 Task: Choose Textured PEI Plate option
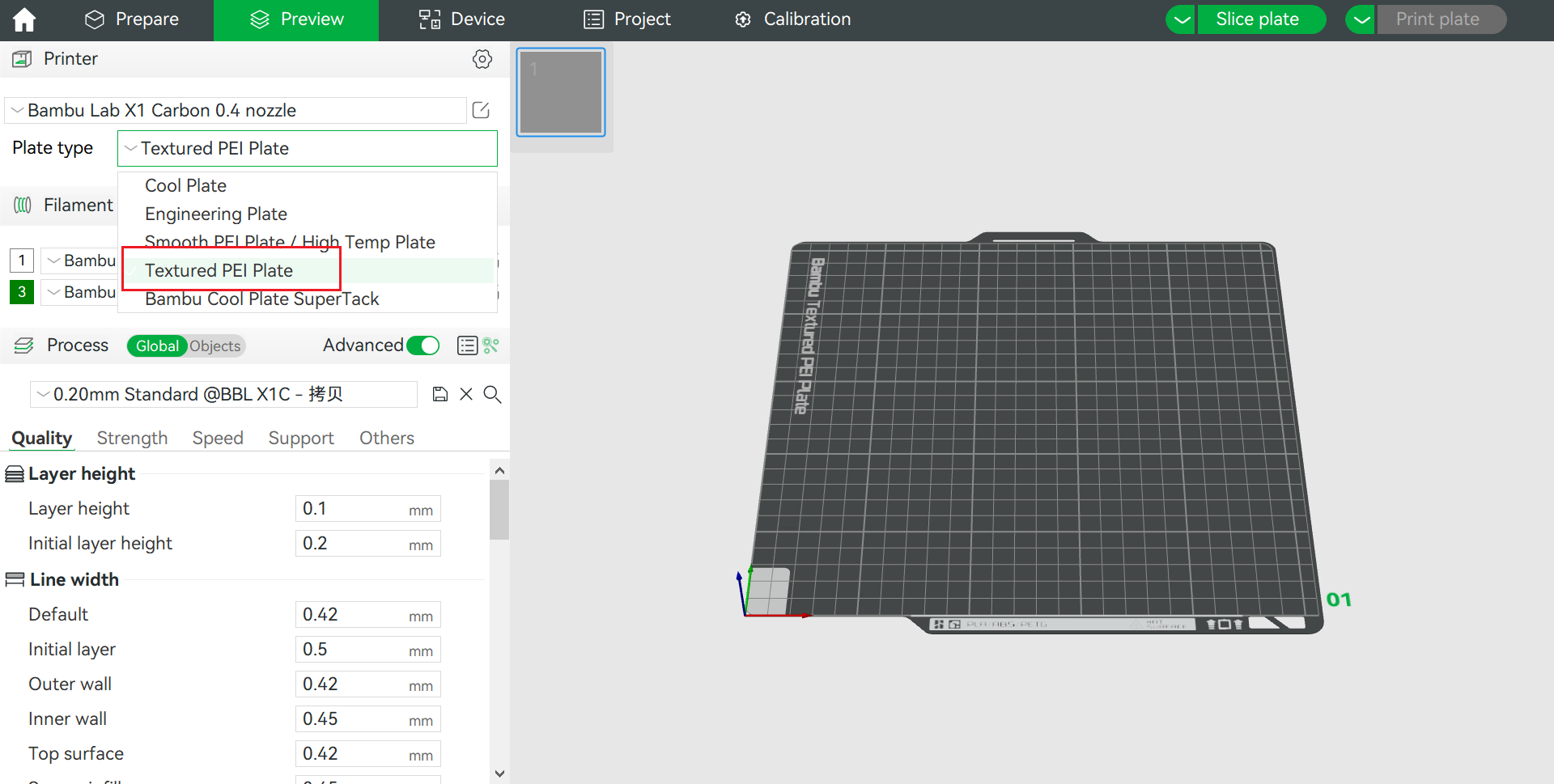[x=308, y=270]
